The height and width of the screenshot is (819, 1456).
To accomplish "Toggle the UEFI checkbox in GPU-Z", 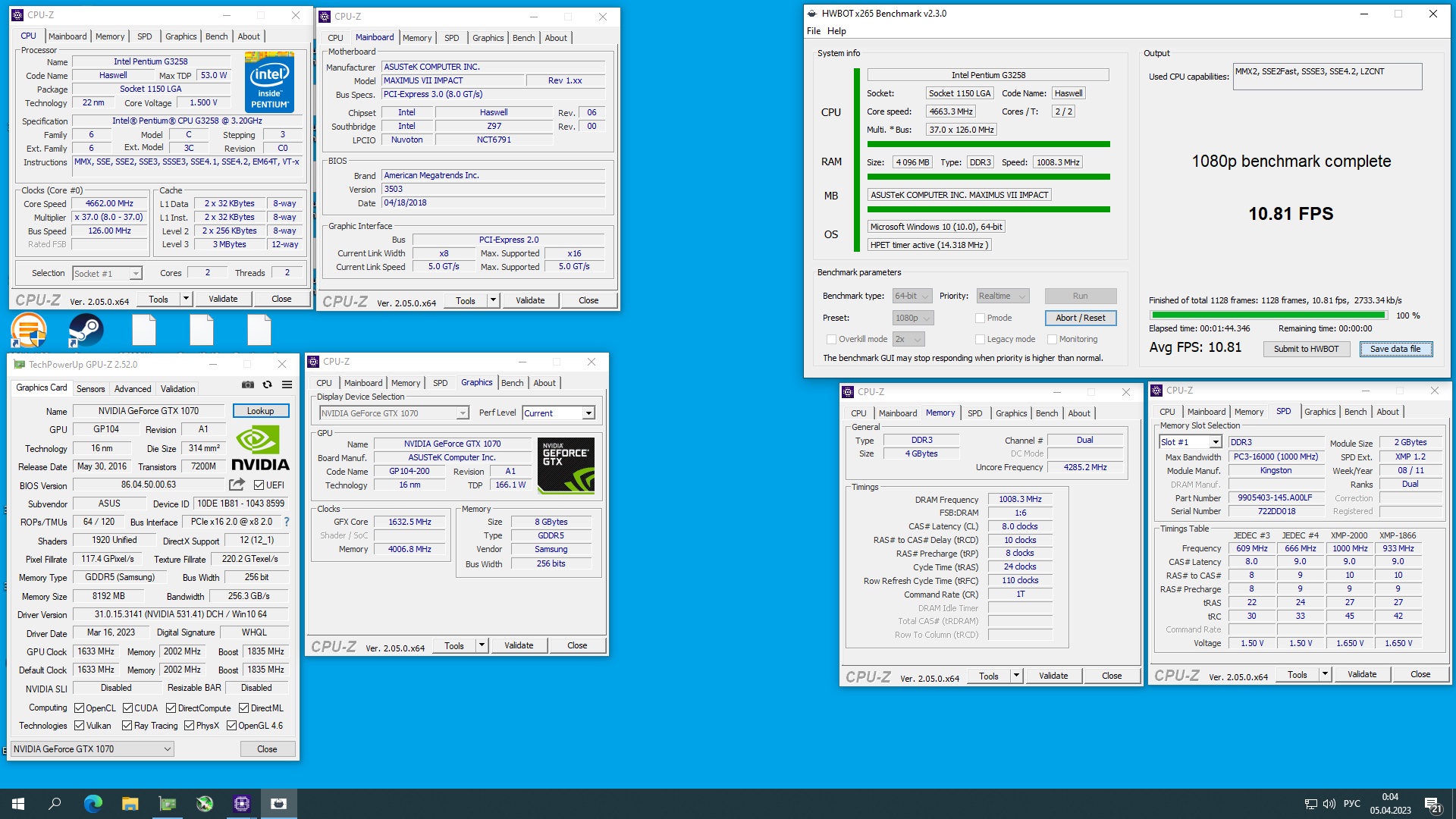I will [259, 485].
